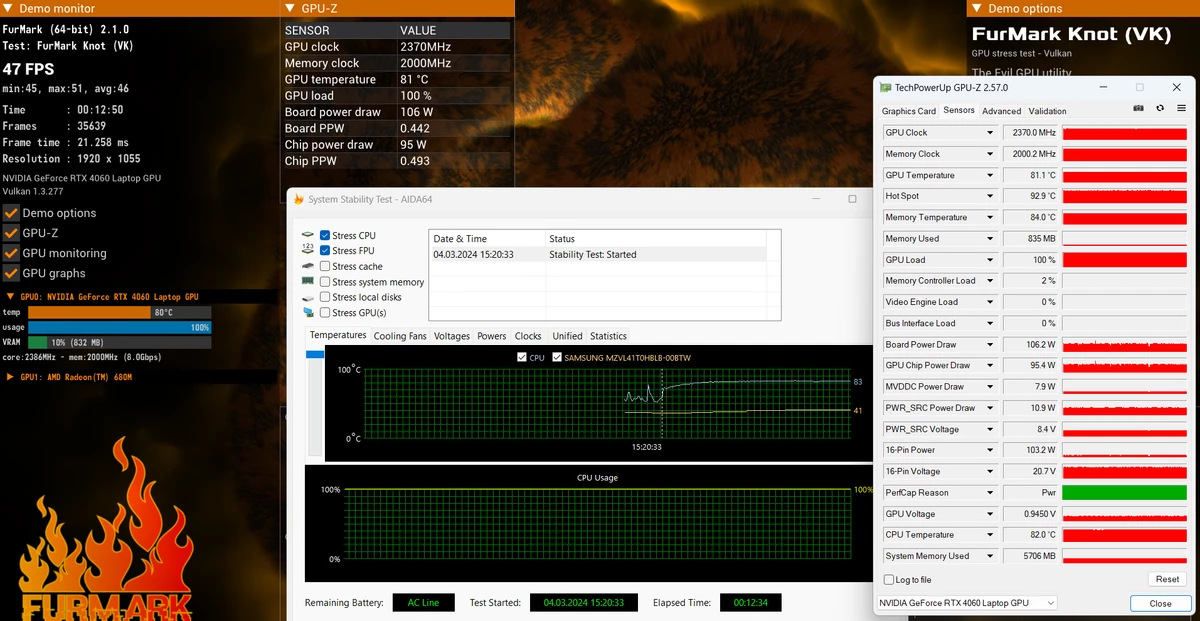Collapse the GPU0 NVIDIA GeForce RTX 4060 section
Image resolution: width=1200 pixels, height=621 pixels.
tap(10, 297)
